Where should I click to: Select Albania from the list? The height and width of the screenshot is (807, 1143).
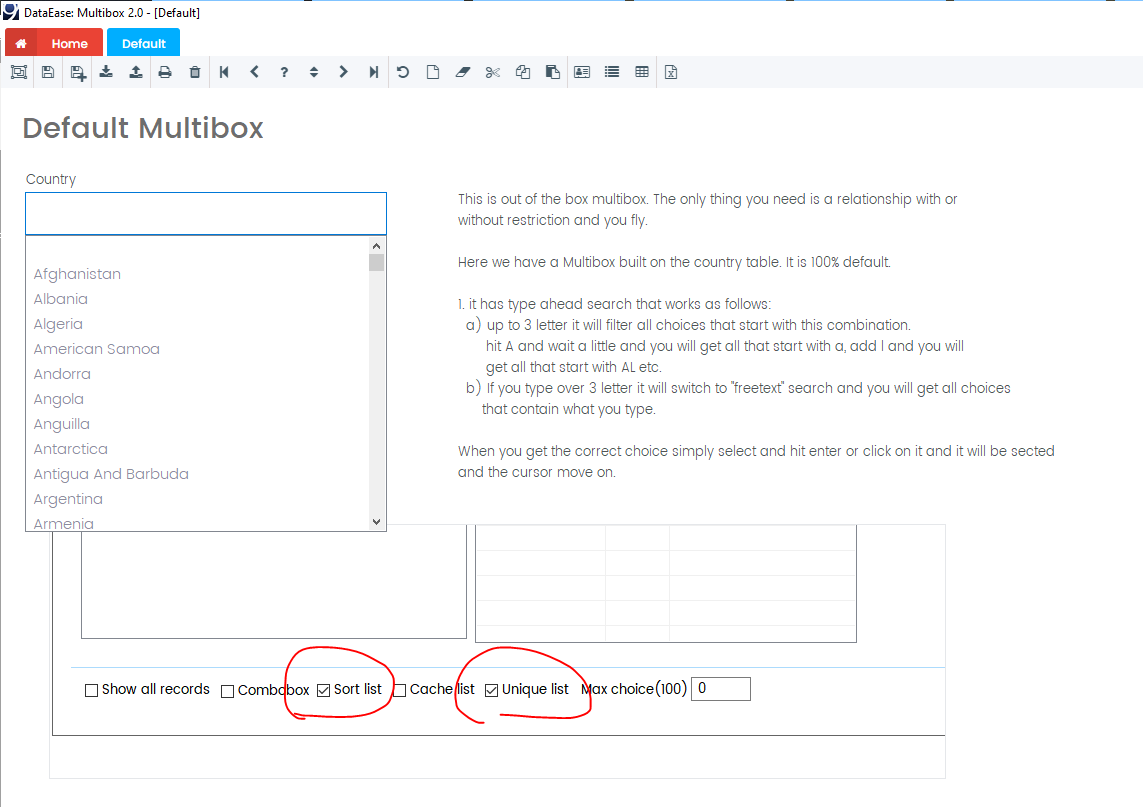pyautogui.click(x=61, y=299)
